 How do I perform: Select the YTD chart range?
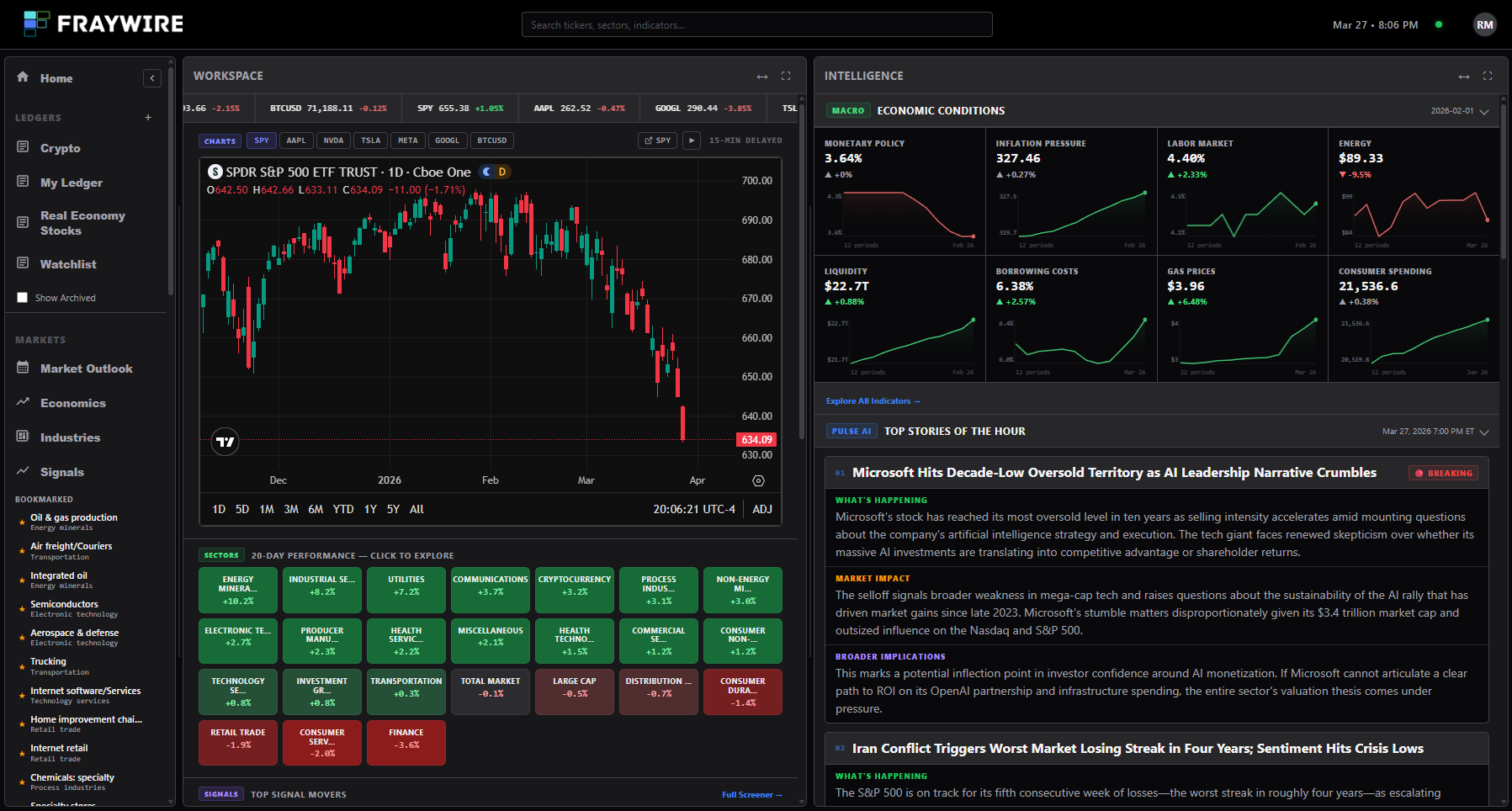[343, 509]
